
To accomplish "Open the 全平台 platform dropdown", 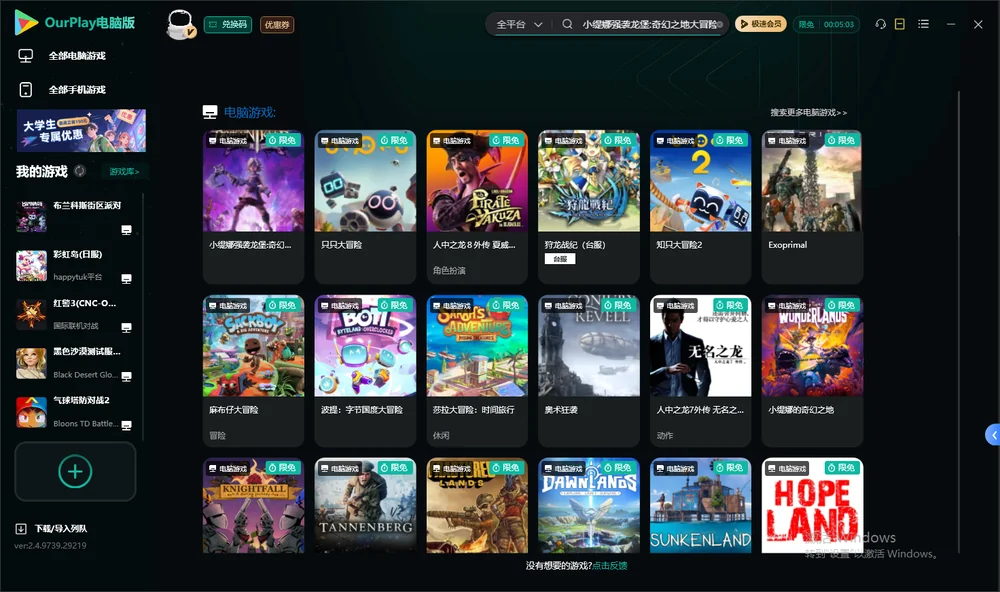I will [x=519, y=24].
